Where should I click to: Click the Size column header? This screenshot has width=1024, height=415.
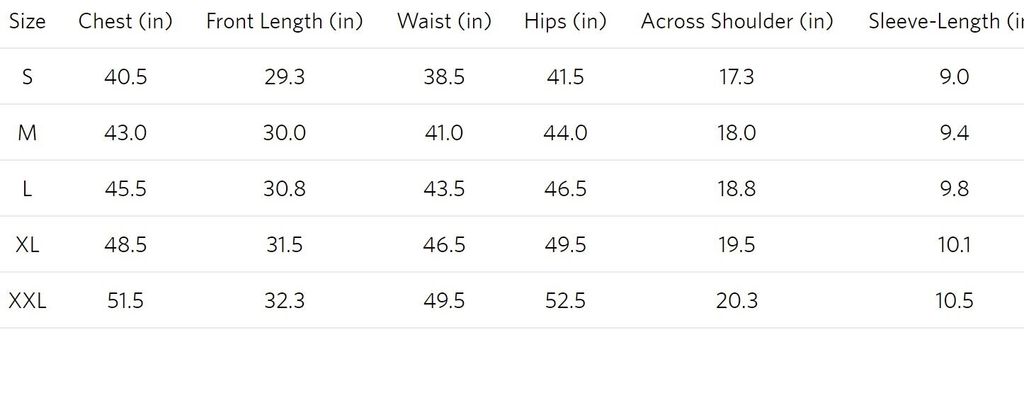coord(27,22)
